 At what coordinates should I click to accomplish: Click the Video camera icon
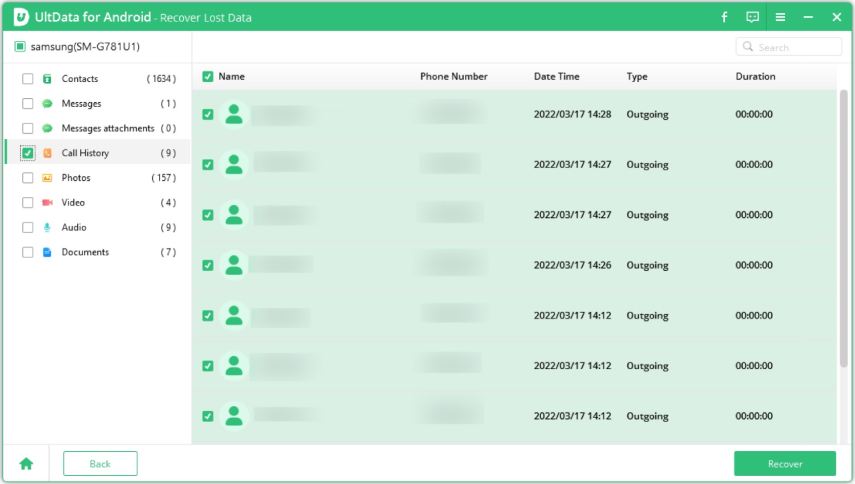(47, 203)
